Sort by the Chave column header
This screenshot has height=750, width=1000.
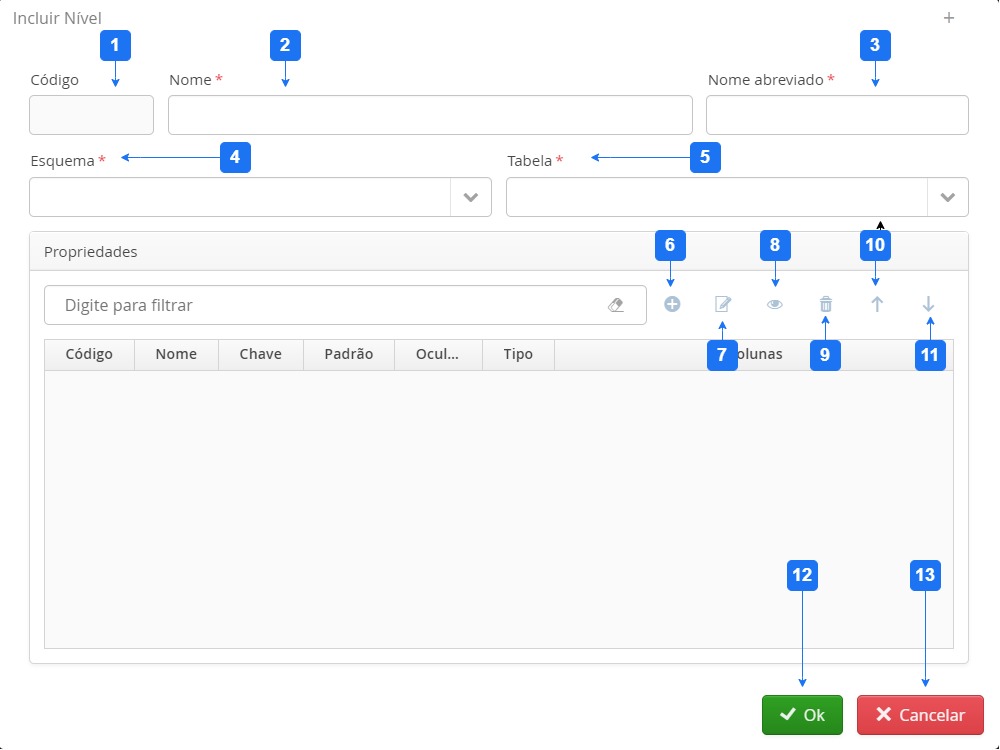pyautogui.click(x=260, y=355)
